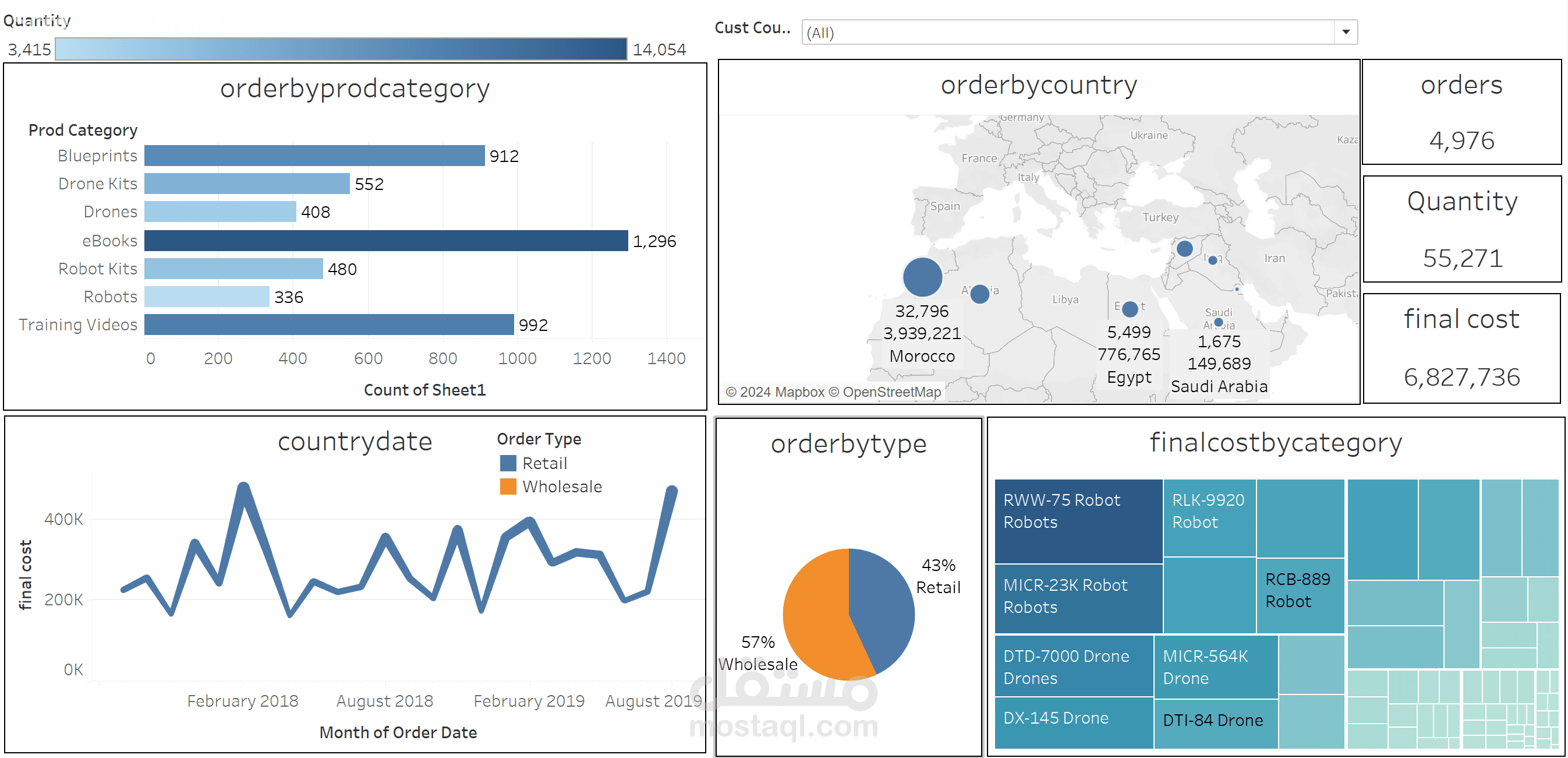Select the RCB-889 Robot treemap tile

click(x=1301, y=595)
